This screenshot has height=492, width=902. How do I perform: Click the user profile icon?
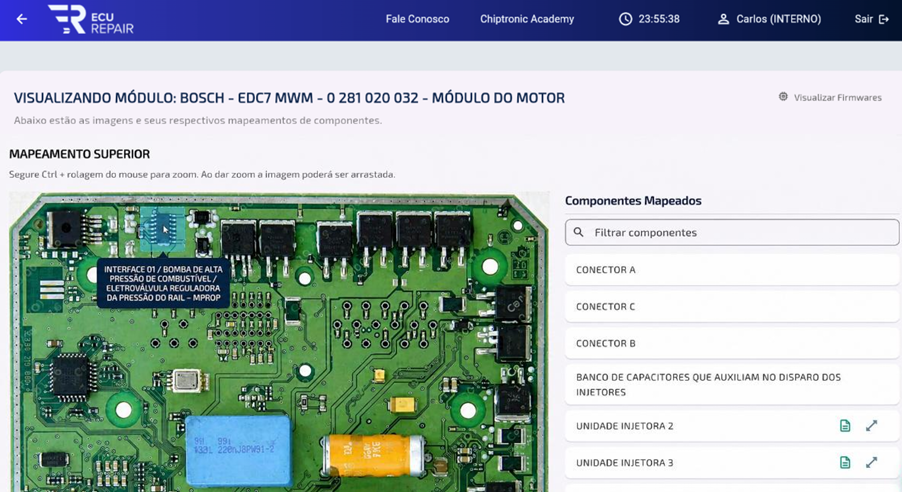pyautogui.click(x=723, y=19)
